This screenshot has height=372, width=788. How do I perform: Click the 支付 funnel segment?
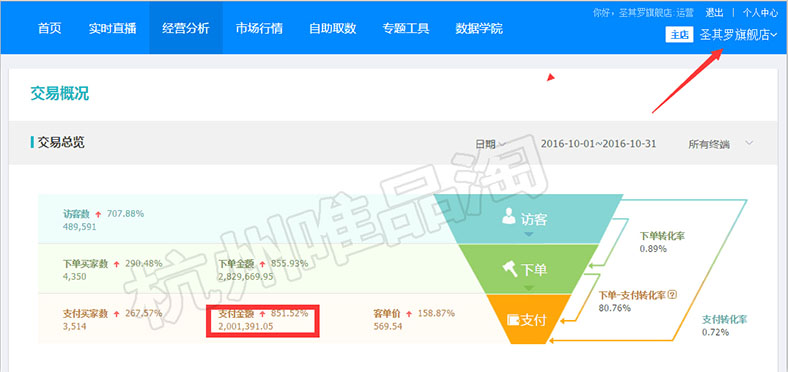(529, 320)
